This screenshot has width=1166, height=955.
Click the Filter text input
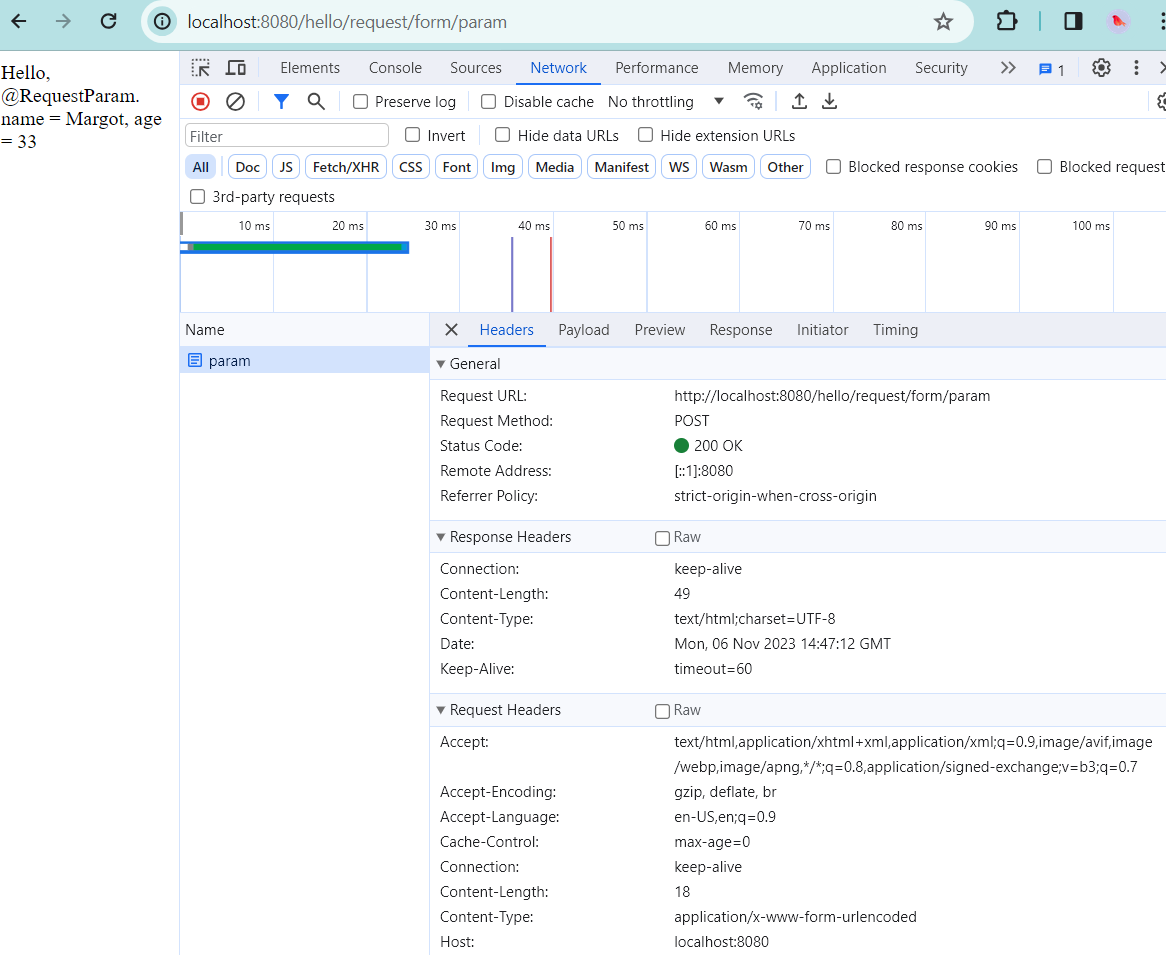pos(286,135)
